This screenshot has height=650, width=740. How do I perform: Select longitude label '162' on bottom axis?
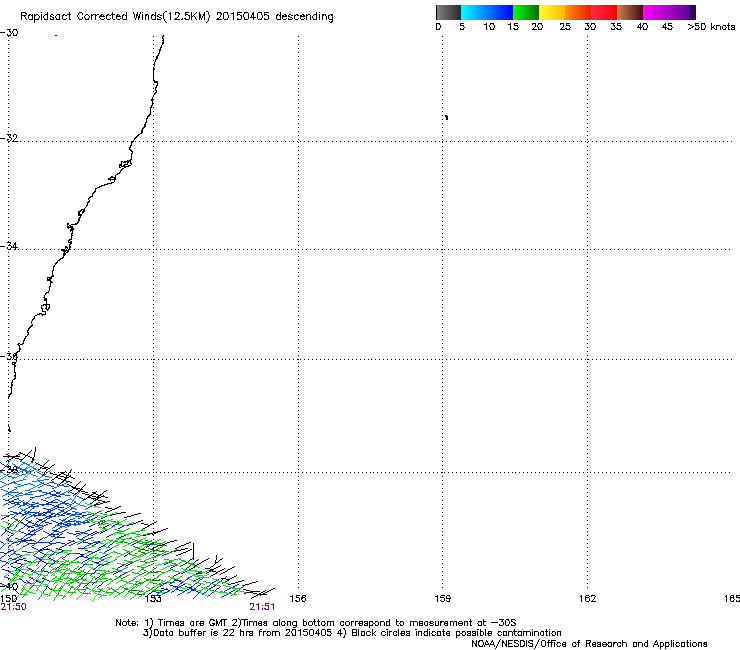click(587, 599)
